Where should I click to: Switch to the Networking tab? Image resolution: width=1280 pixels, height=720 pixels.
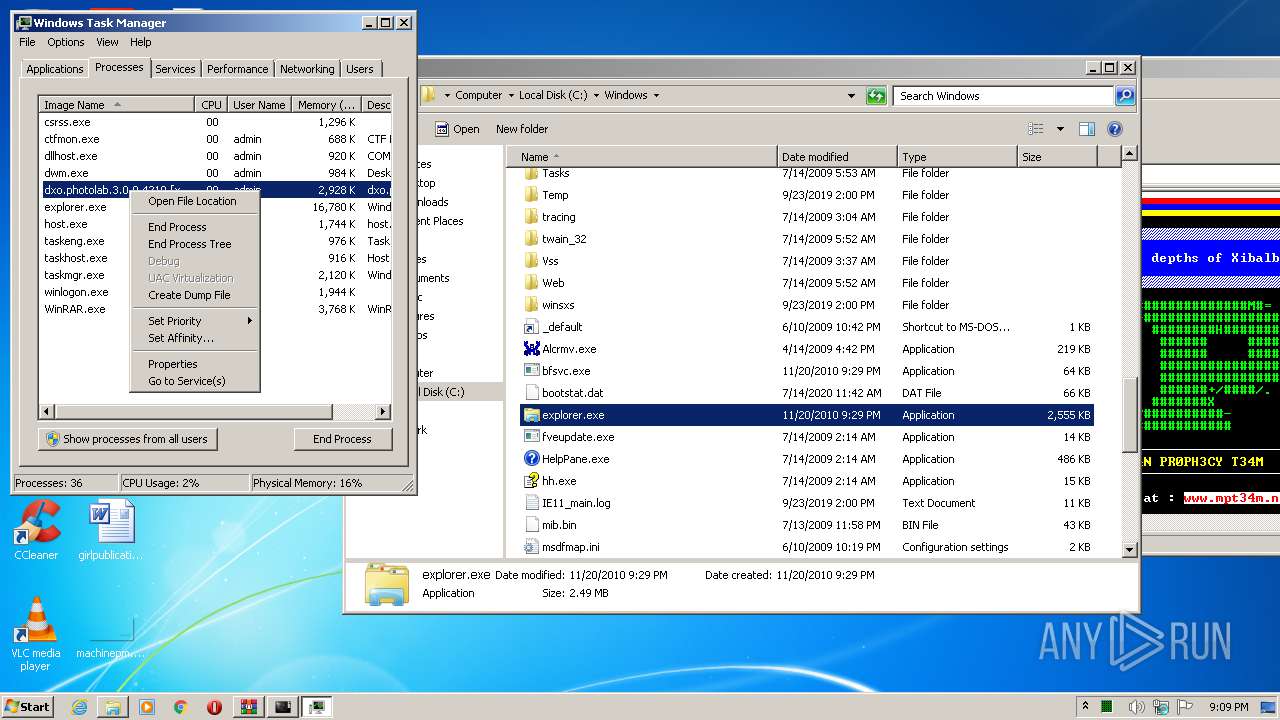307,69
